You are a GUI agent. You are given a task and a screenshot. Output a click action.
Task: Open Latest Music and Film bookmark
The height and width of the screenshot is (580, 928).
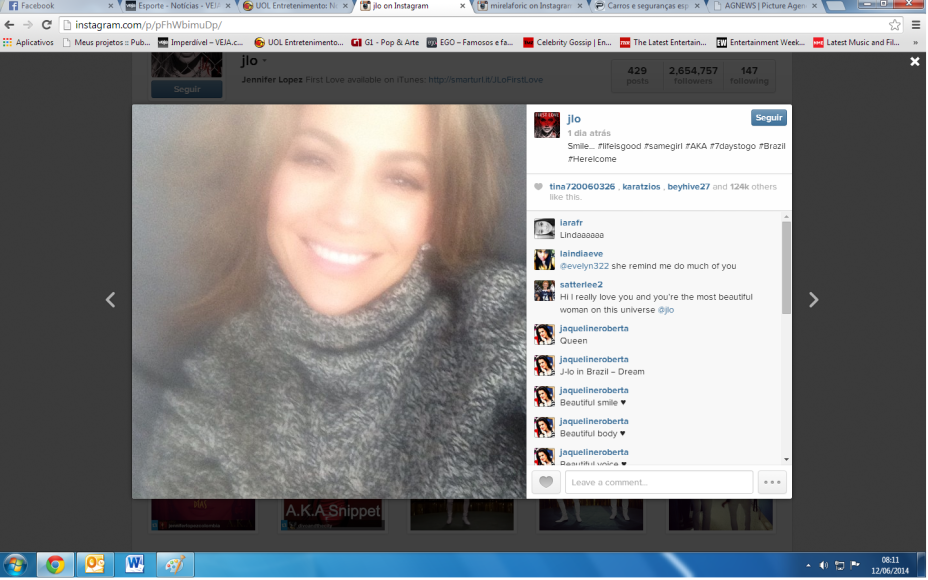[x=856, y=43]
